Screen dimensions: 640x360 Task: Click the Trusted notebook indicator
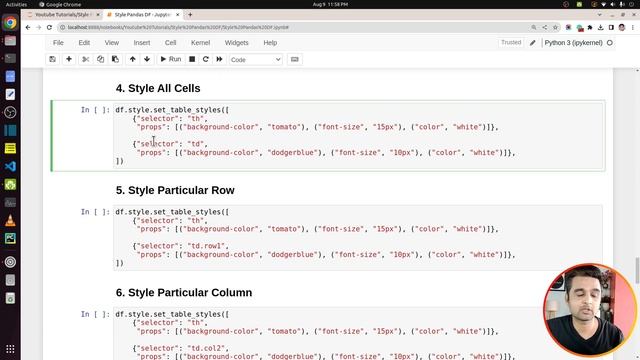(x=511, y=42)
